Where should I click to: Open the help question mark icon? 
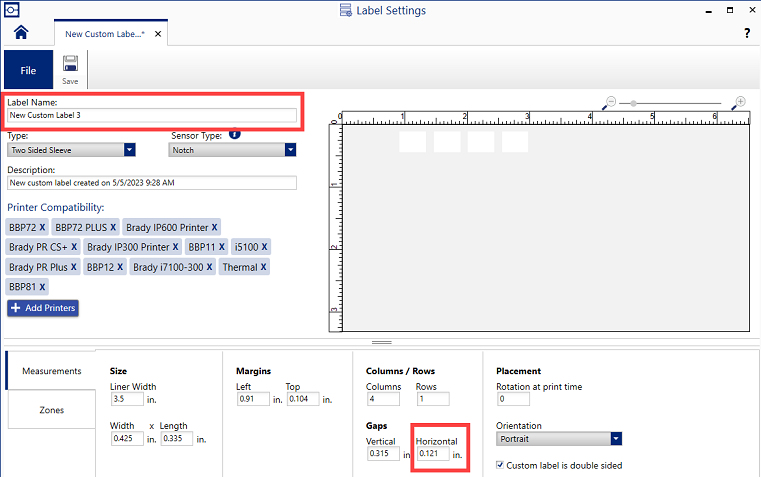click(x=747, y=33)
